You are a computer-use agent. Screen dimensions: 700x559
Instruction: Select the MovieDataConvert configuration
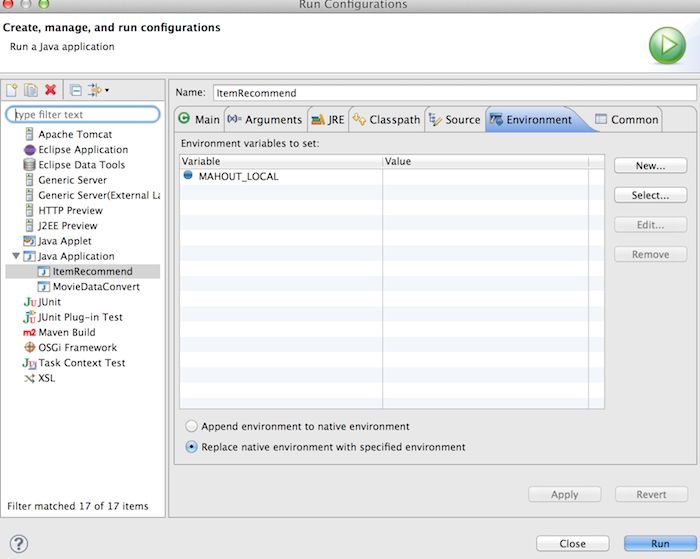pos(96,287)
